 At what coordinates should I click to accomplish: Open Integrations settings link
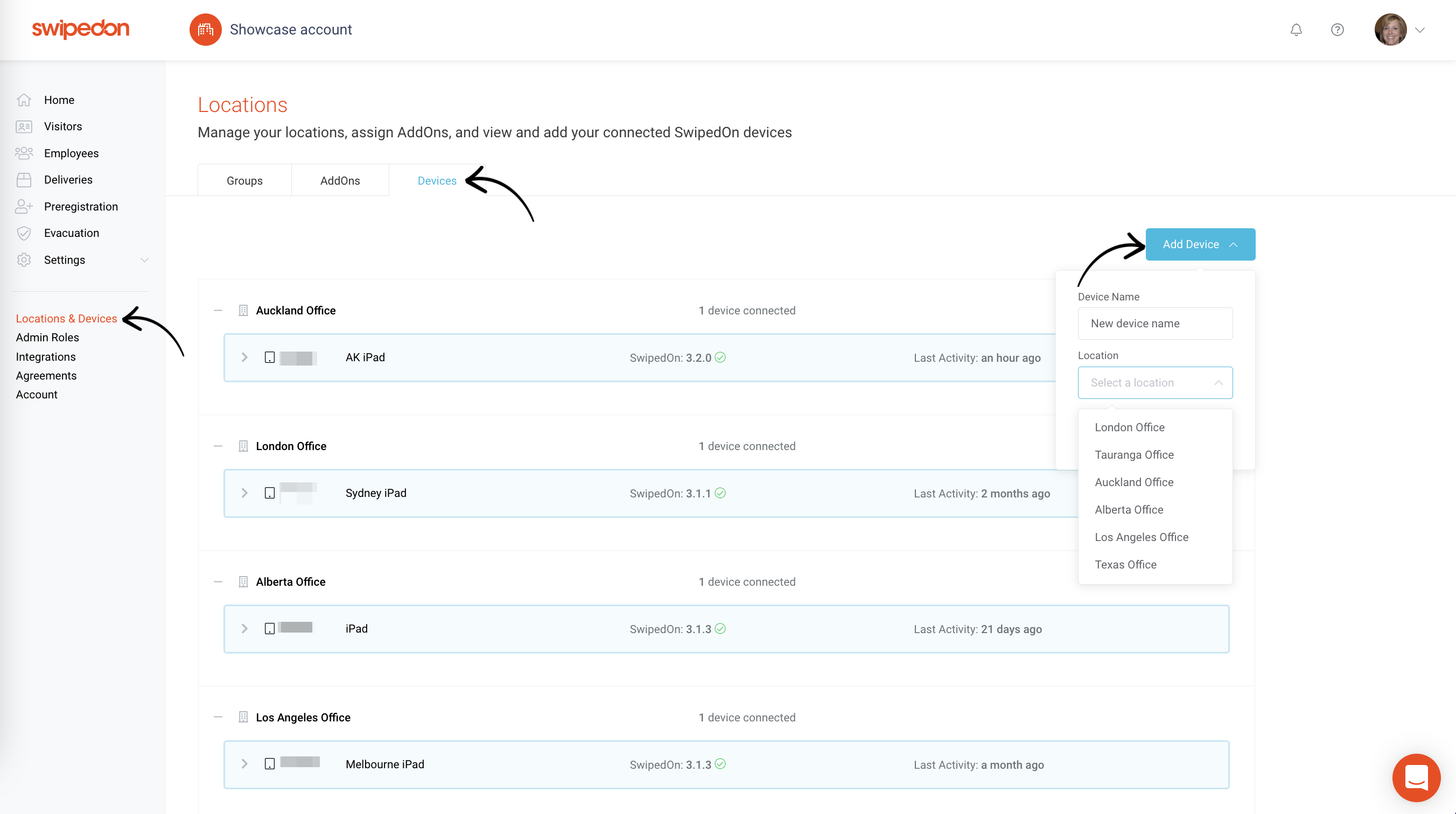46,357
